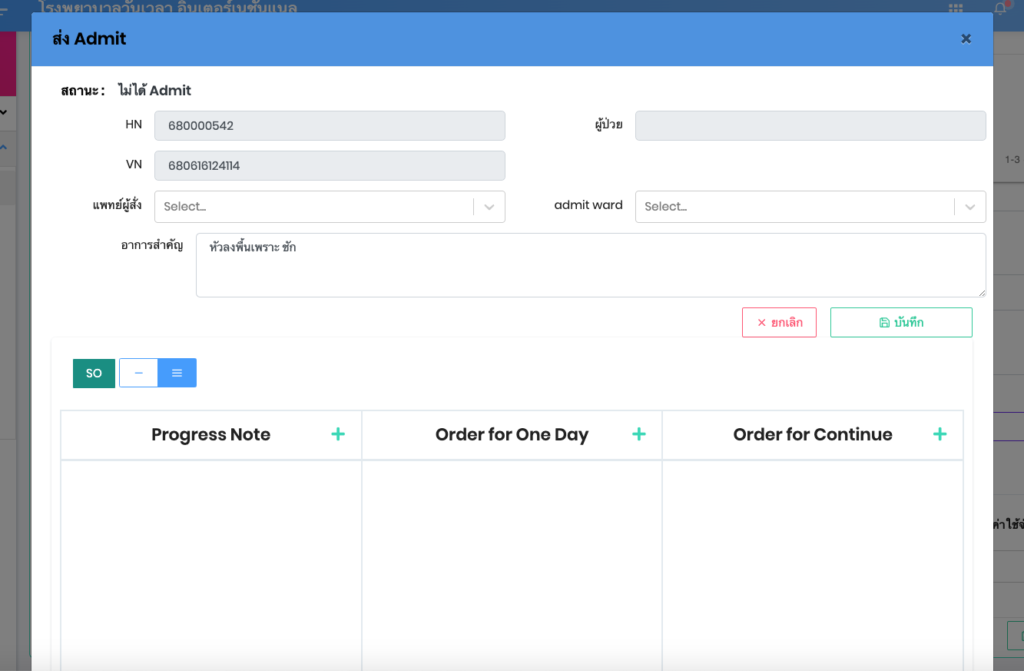Select the Progress Note column header
This screenshot has width=1024, height=671.
pyautogui.click(x=210, y=435)
